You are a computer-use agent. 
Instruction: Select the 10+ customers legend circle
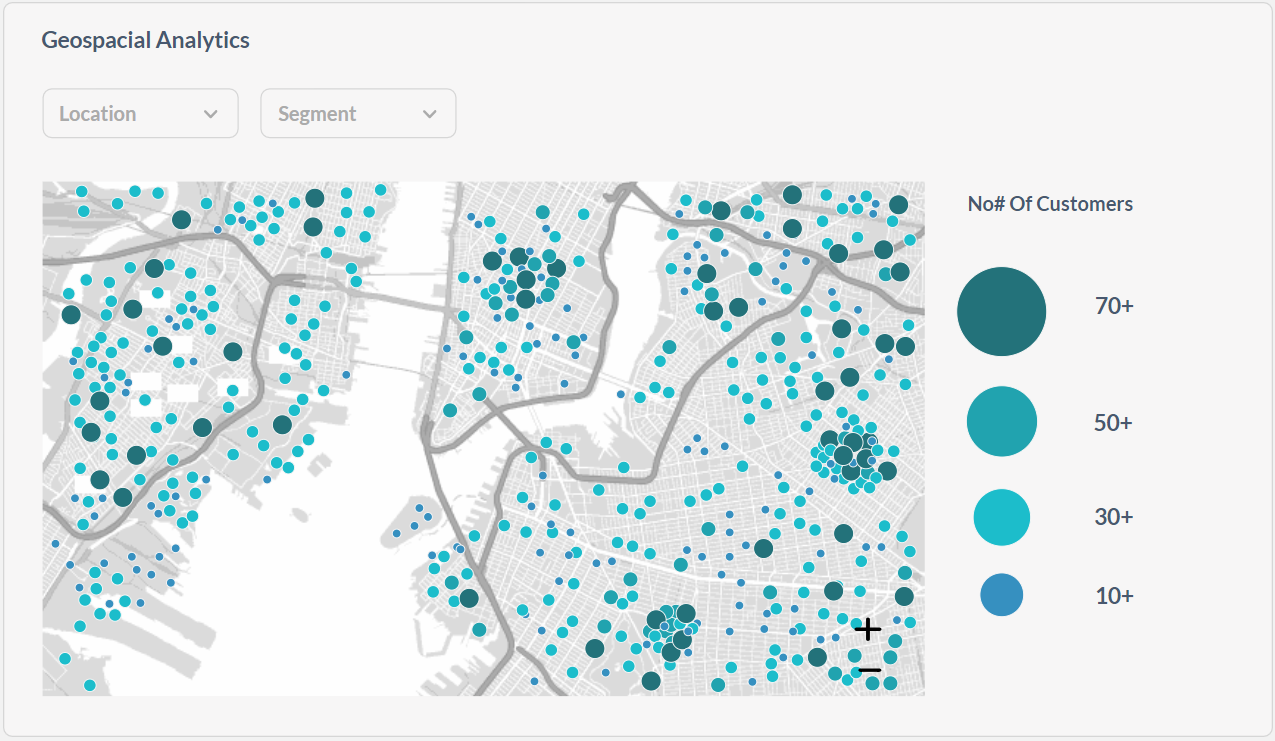tap(1001, 595)
